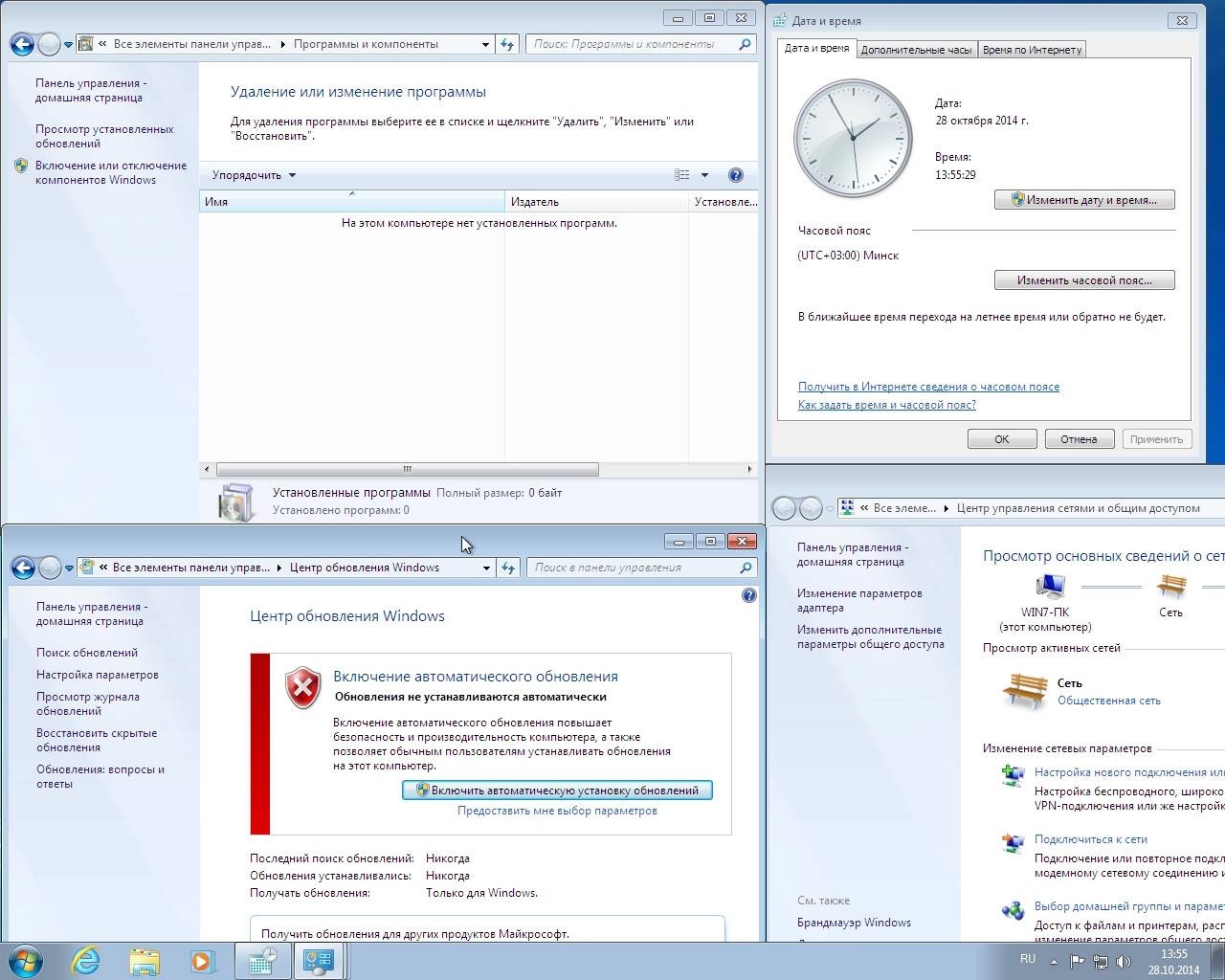
Task: Click the new connection setup icon in Network Center
Action: click(1013, 775)
